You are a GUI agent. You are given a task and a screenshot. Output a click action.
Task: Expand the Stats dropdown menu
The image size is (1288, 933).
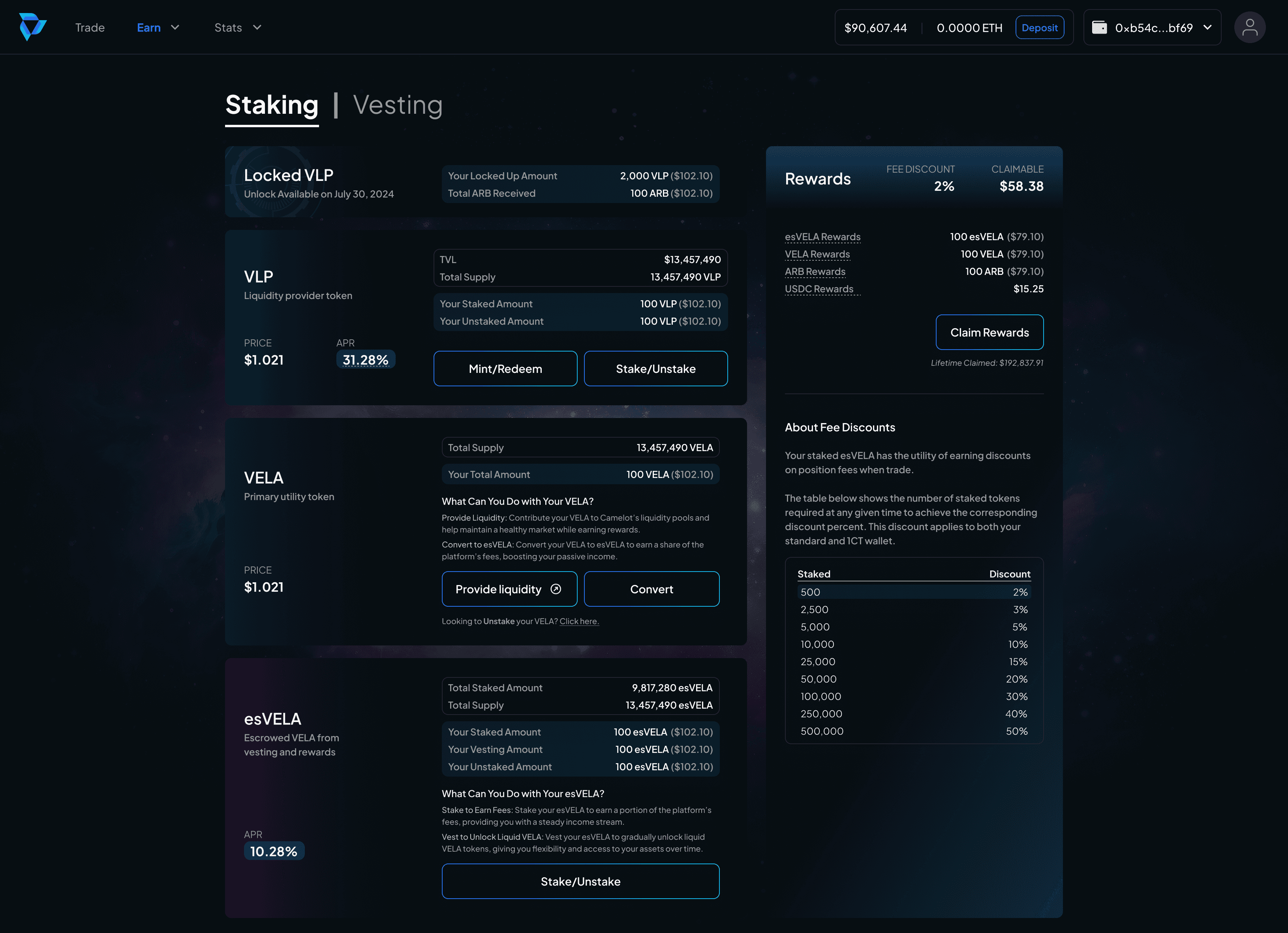tap(237, 27)
